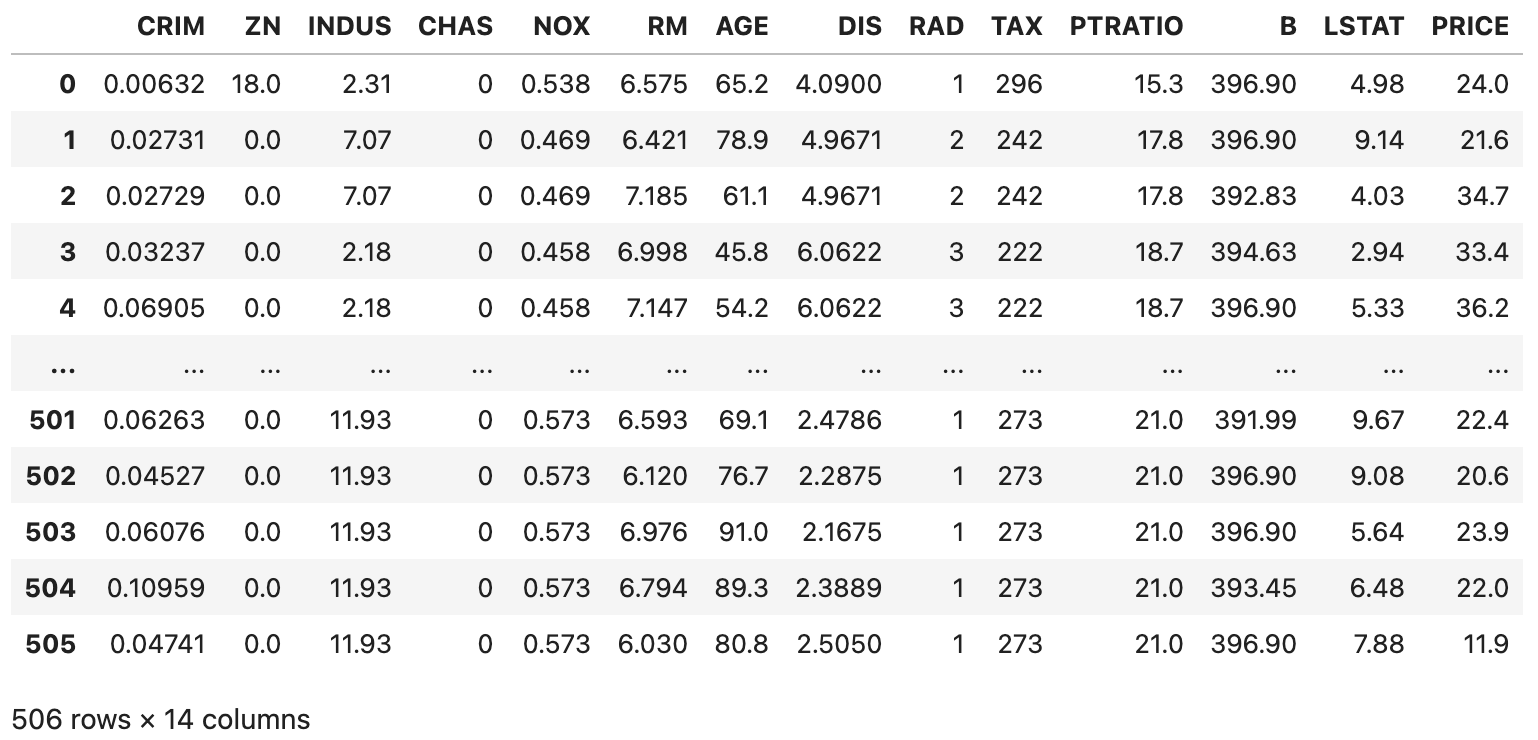Screen dimensions: 1538x740
Task: Select the AGE column header
Action: point(742,27)
